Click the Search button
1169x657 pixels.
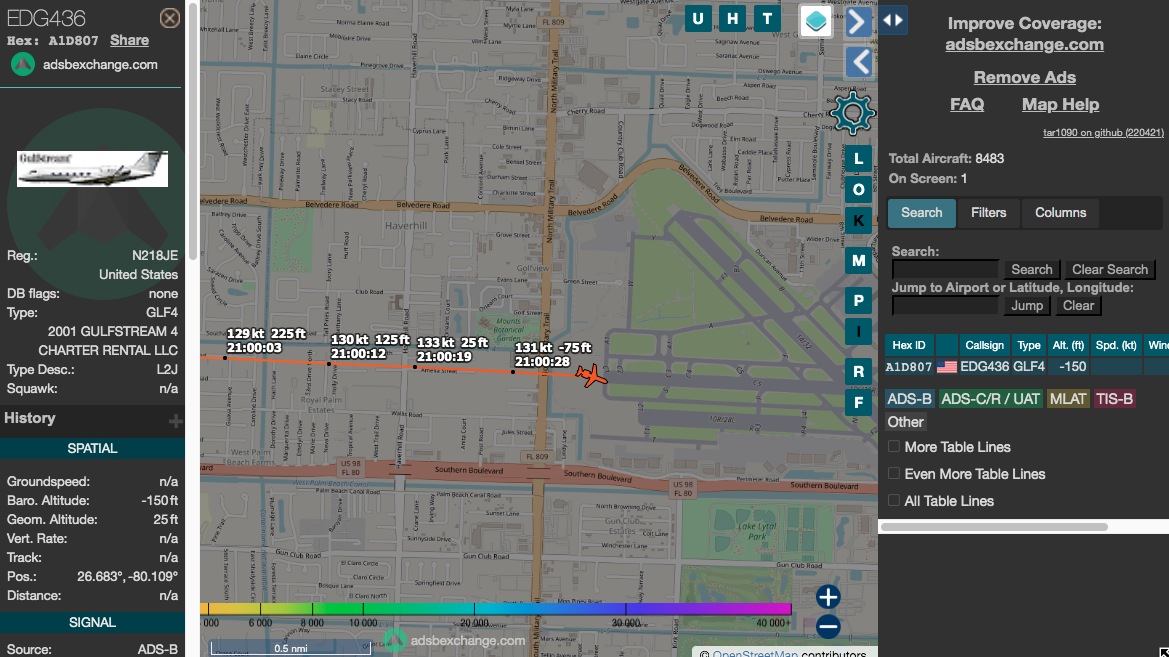coord(1032,270)
